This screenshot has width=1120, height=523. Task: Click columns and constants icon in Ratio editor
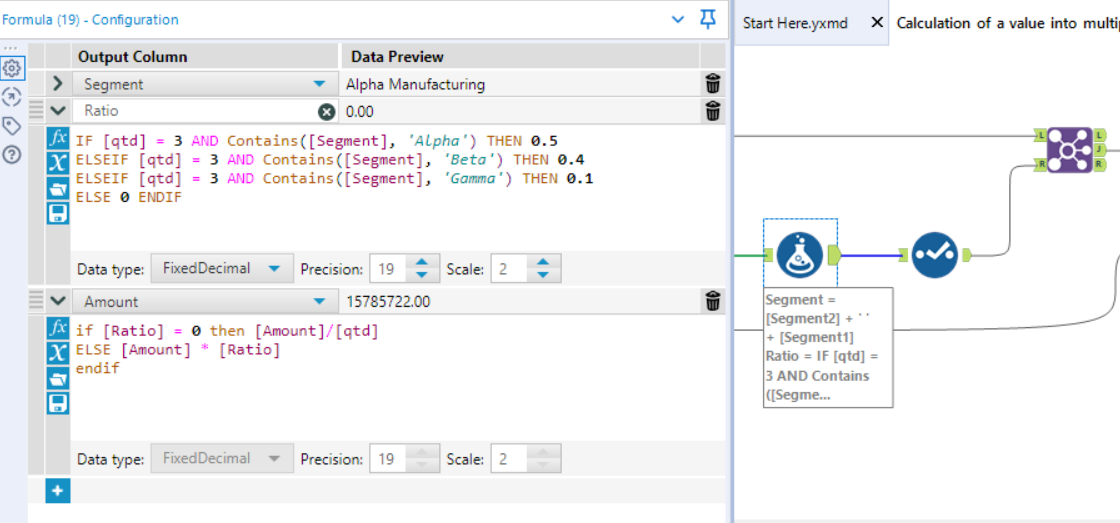[x=58, y=163]
